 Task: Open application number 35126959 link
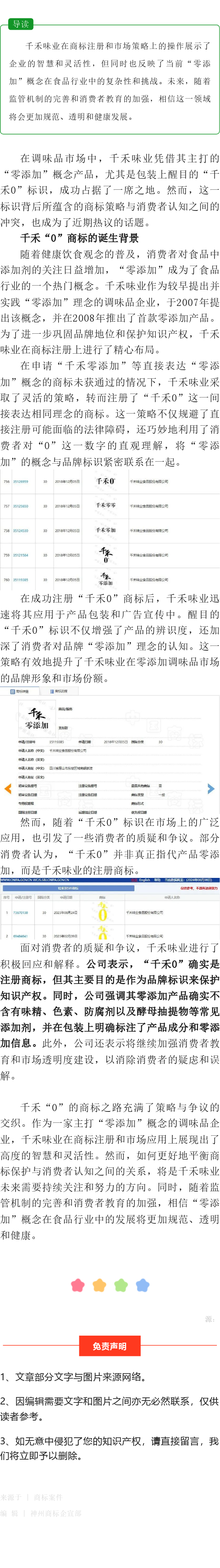point(21,482)
